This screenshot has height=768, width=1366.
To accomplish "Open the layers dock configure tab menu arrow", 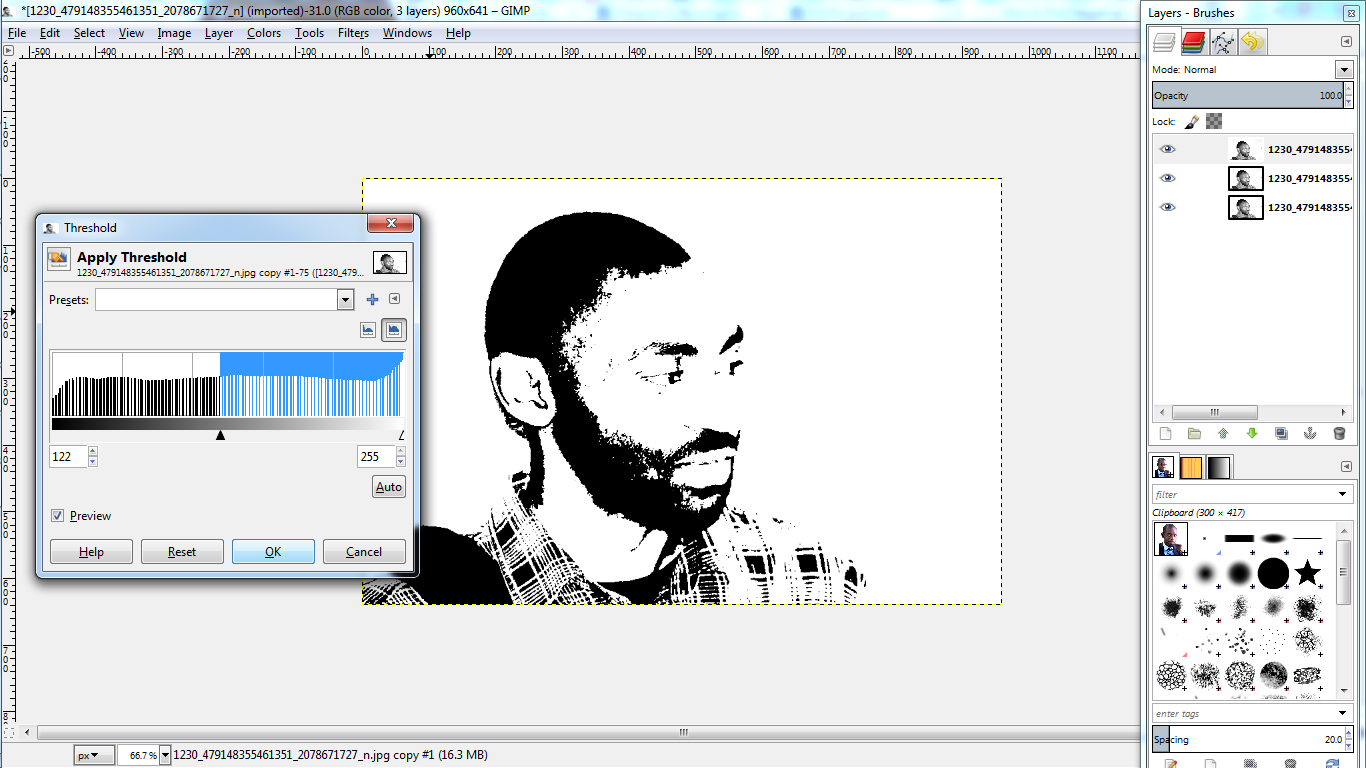I will [x=1346, y=41].
